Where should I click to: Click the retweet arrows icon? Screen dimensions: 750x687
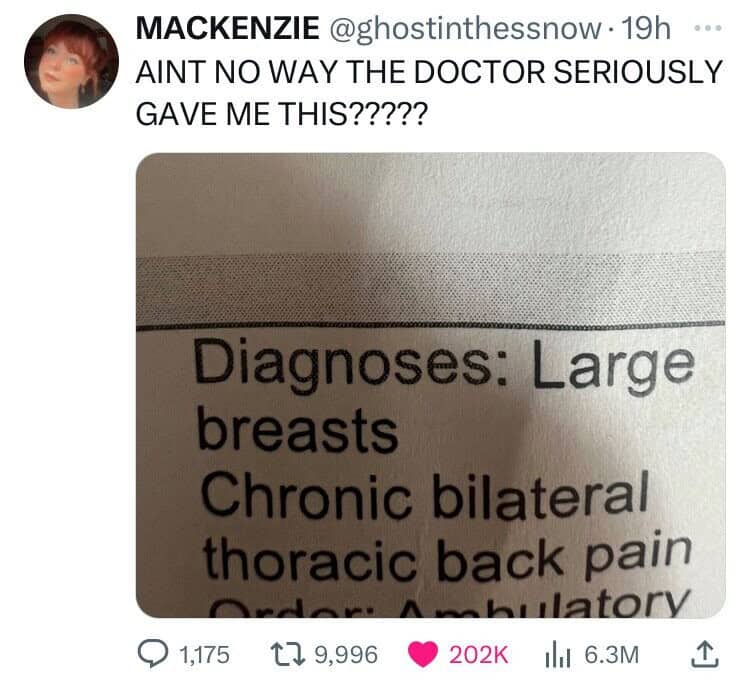(x=287, y=654)
